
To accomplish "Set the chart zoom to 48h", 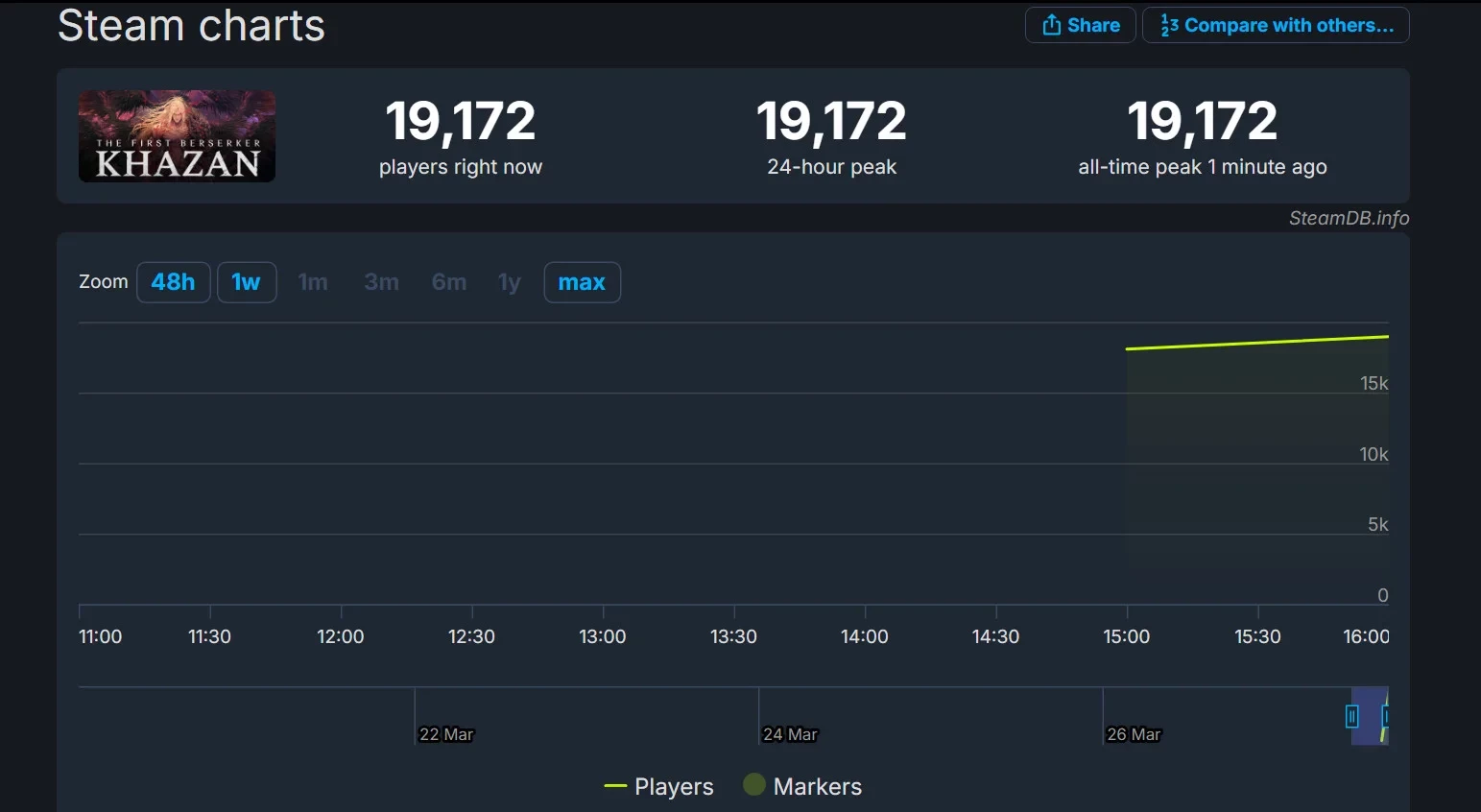I will point(173,282).
